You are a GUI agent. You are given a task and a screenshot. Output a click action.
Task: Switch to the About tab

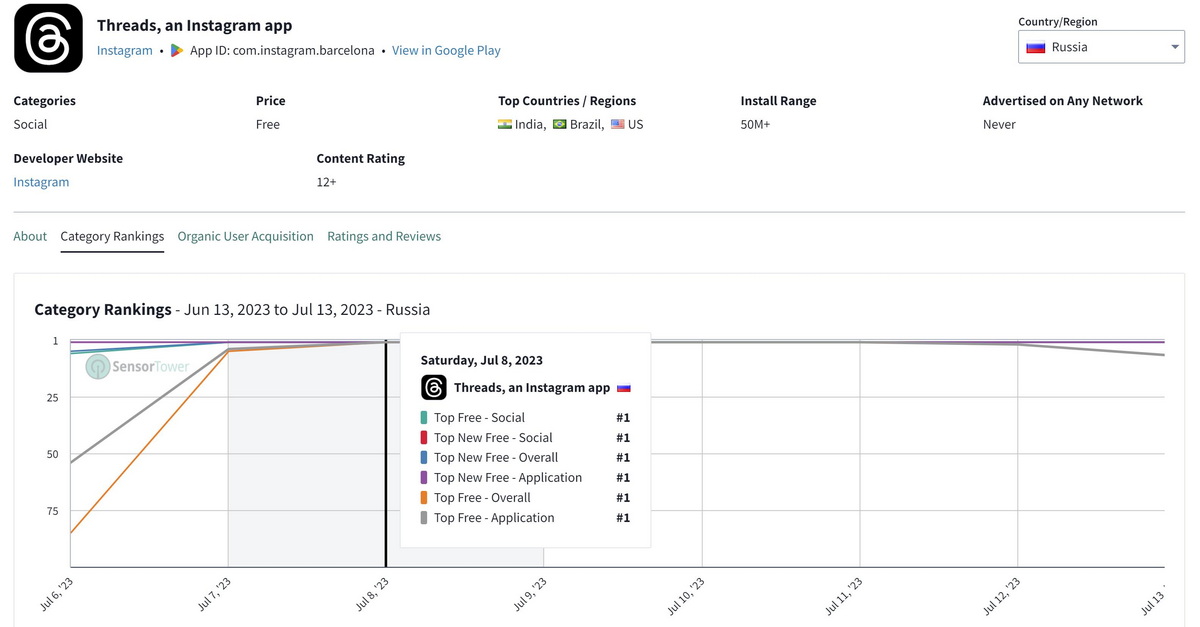pos(30,236)
